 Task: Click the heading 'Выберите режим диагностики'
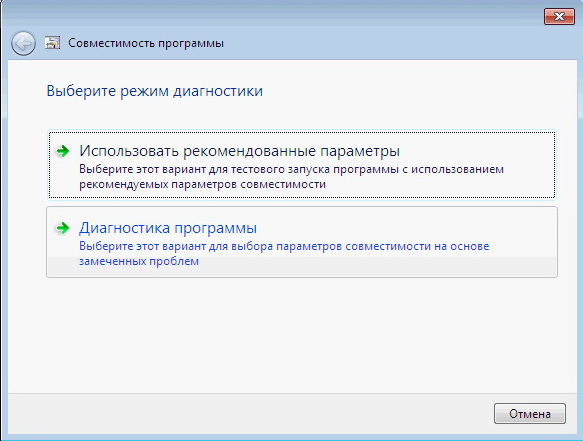tap(155, 91)
